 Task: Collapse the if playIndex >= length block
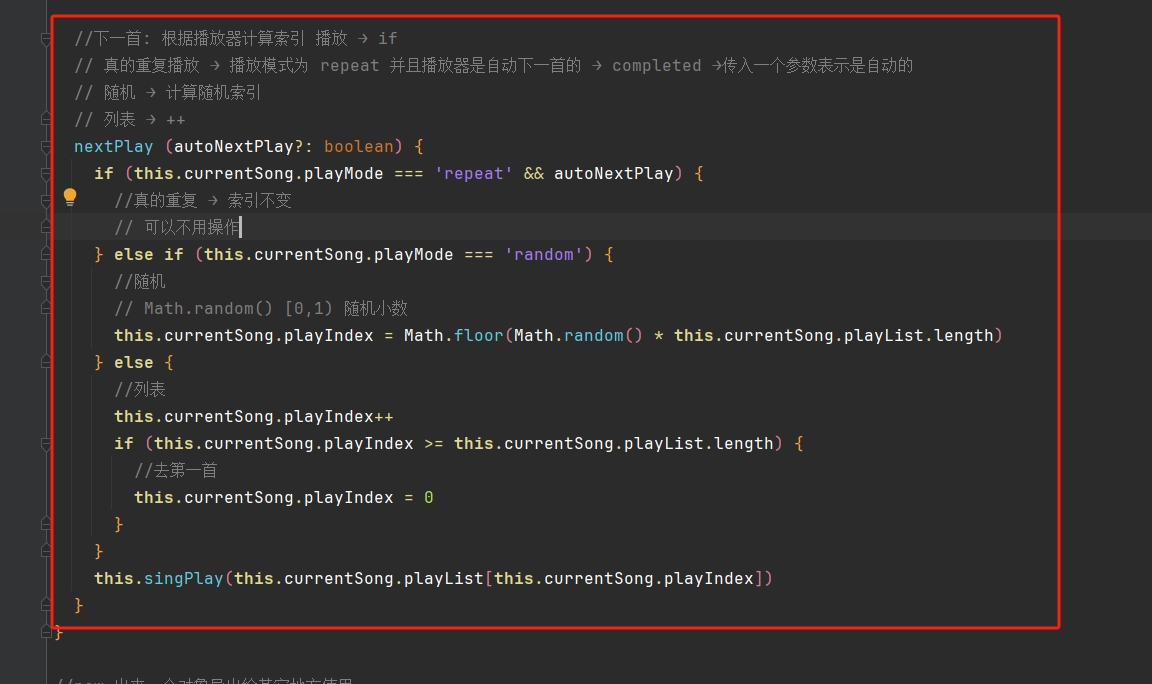pyautogui.click(x=46, y=443)
